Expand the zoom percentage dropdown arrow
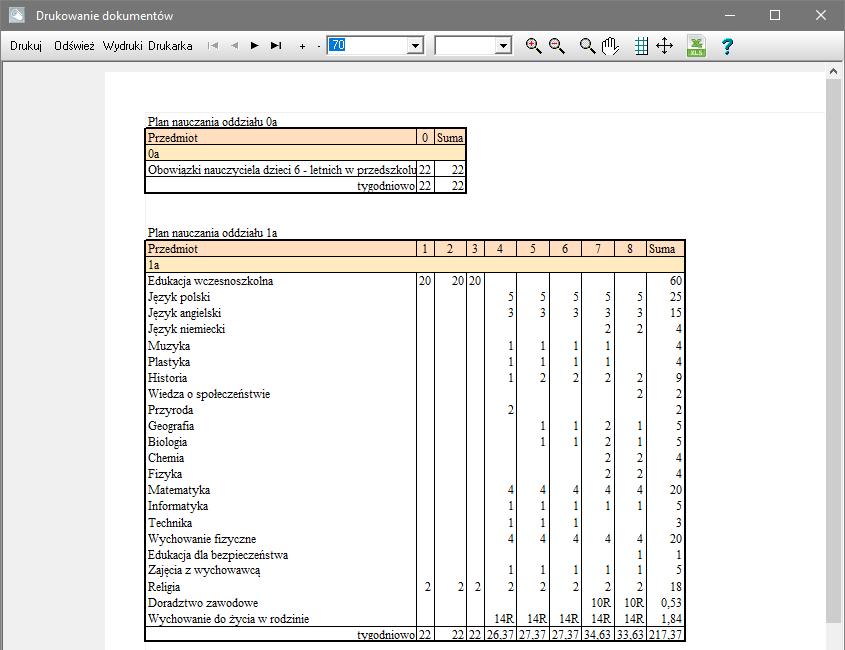The height and width of the screenshot is (650, 845). 415,46
